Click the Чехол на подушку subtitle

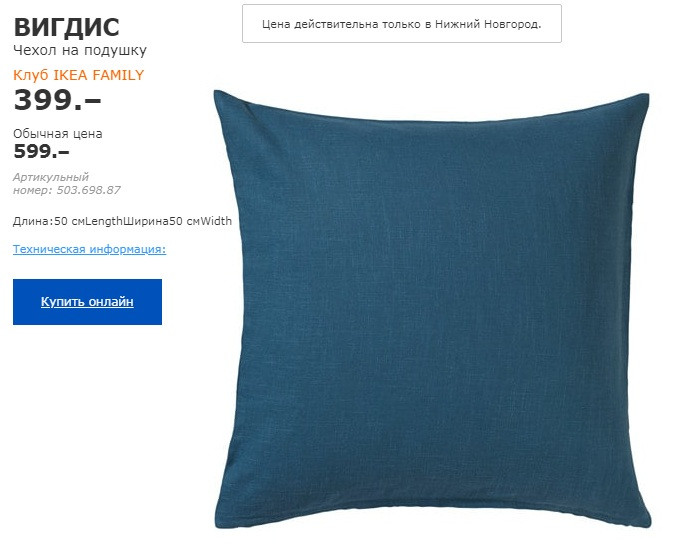[x=79, y=50]
